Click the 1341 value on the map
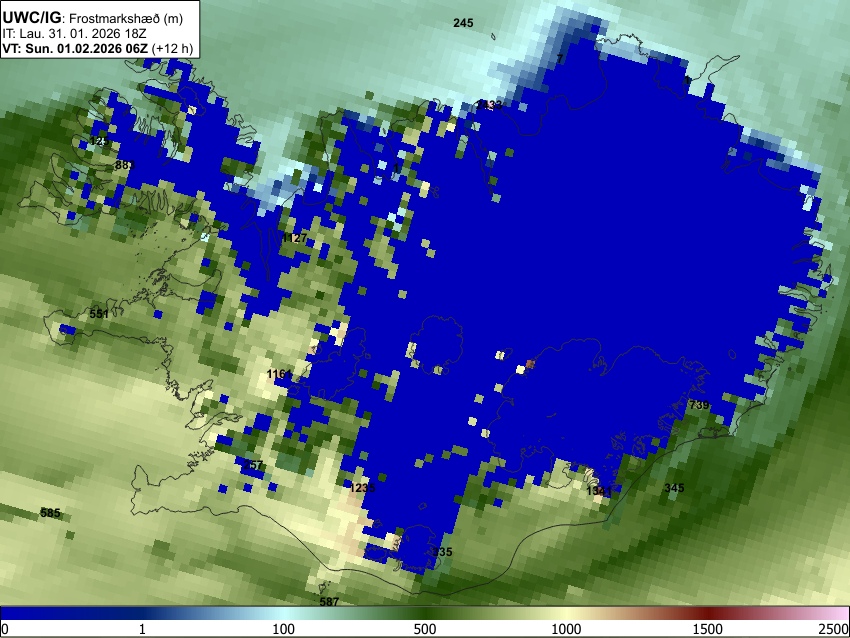Screen dimensions: 850x638 point(599,491)
